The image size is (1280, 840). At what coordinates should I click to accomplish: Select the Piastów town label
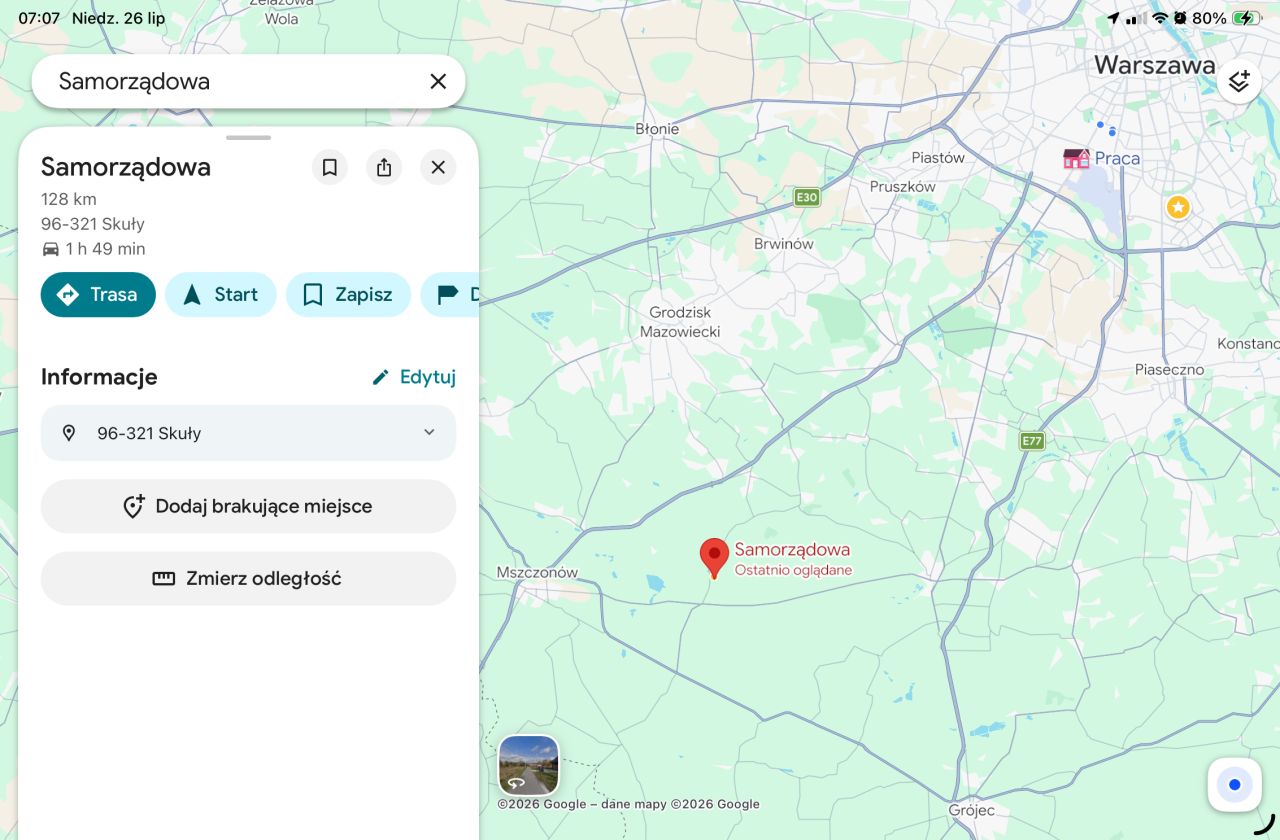click(938, 158)
